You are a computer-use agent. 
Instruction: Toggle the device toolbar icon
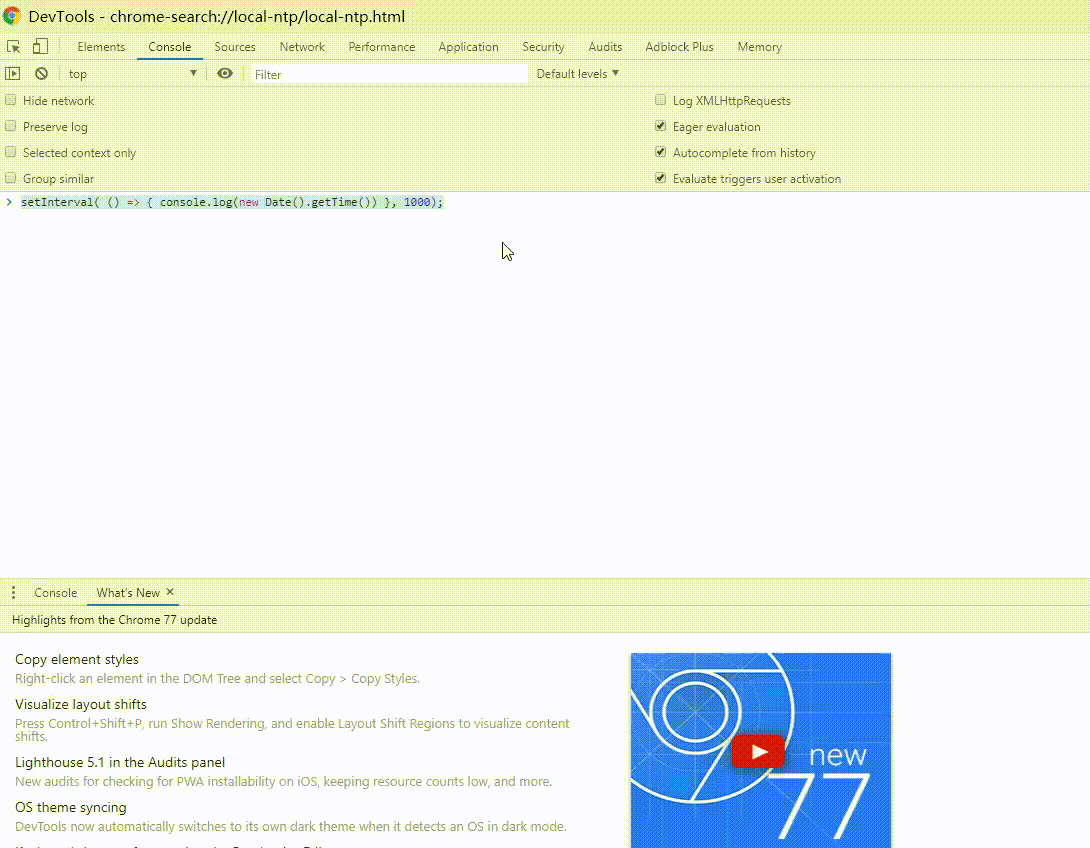click(x=40, y=47)
